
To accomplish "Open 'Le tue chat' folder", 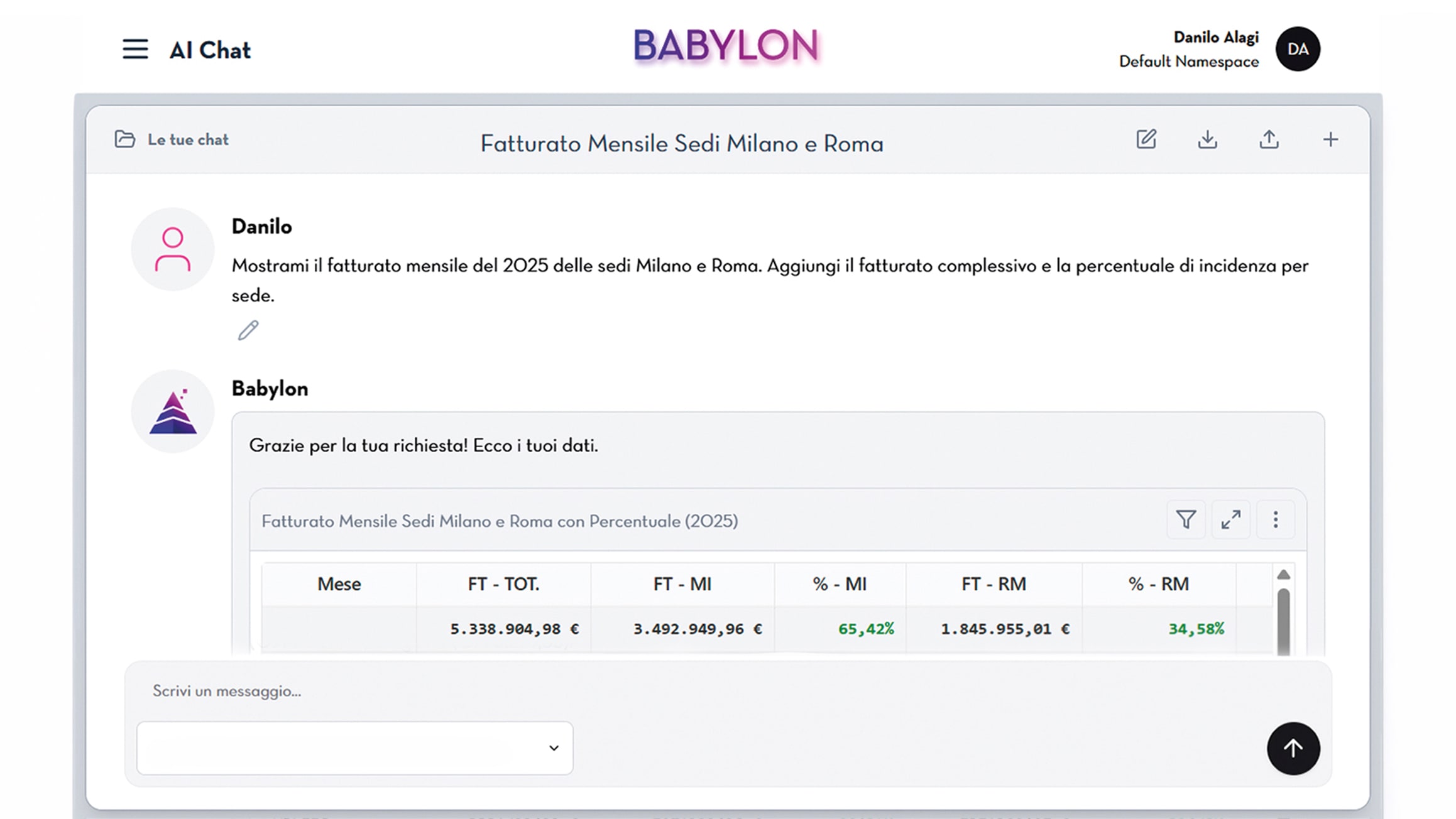I will pos(172,139).
